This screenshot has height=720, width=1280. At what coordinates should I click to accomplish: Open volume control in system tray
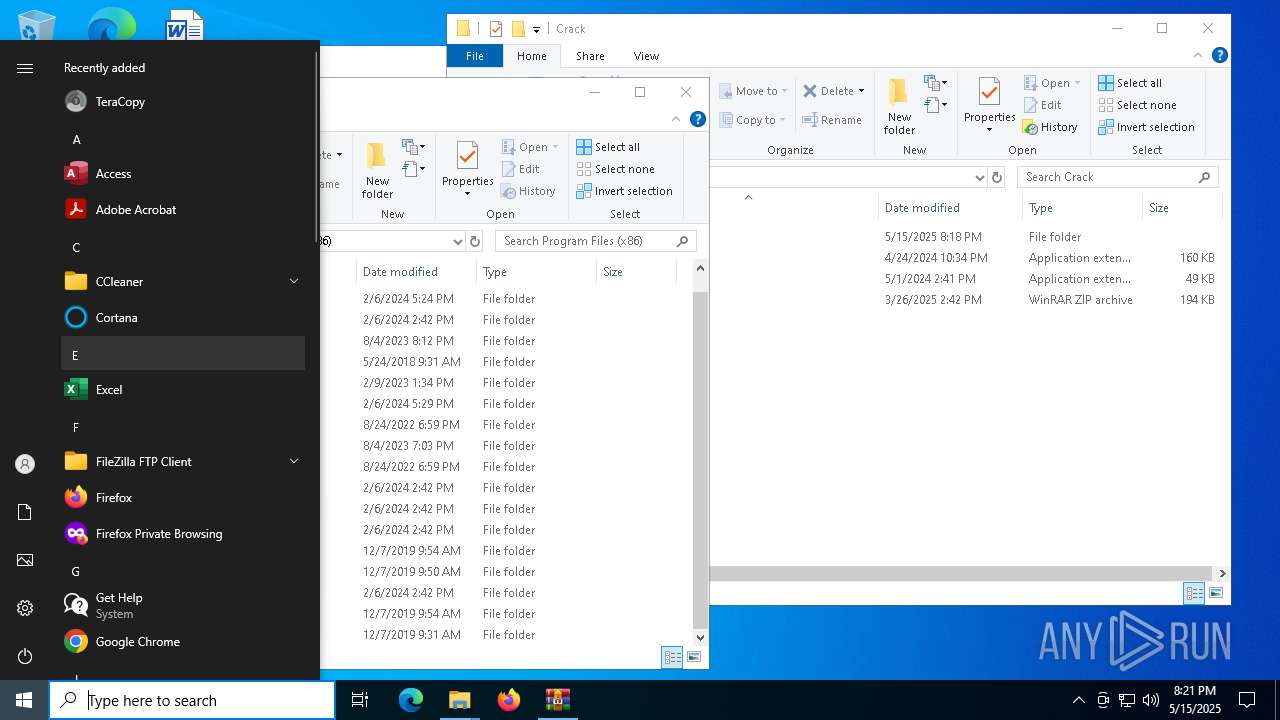[1150, 700]
